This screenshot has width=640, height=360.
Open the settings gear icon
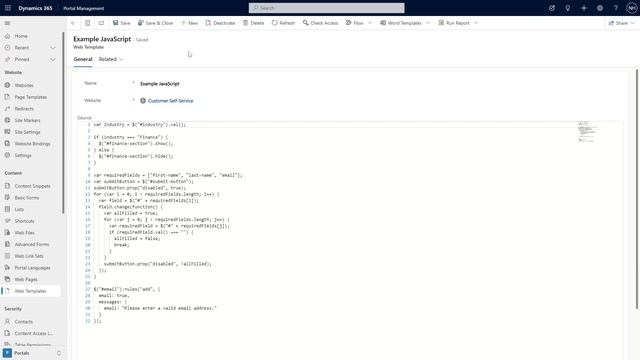[x=600, y=8]
